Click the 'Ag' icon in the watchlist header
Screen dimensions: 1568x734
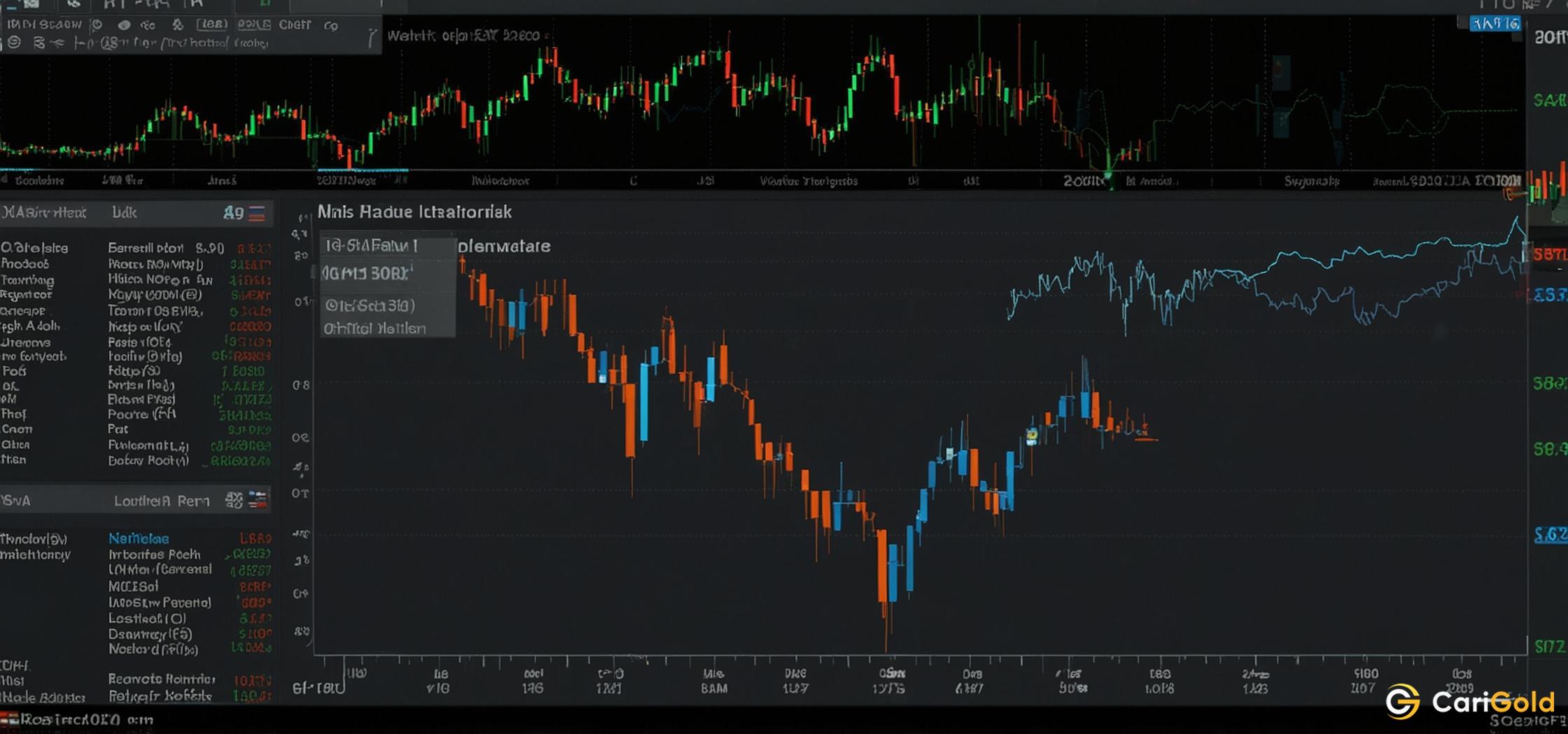(233, 213)
